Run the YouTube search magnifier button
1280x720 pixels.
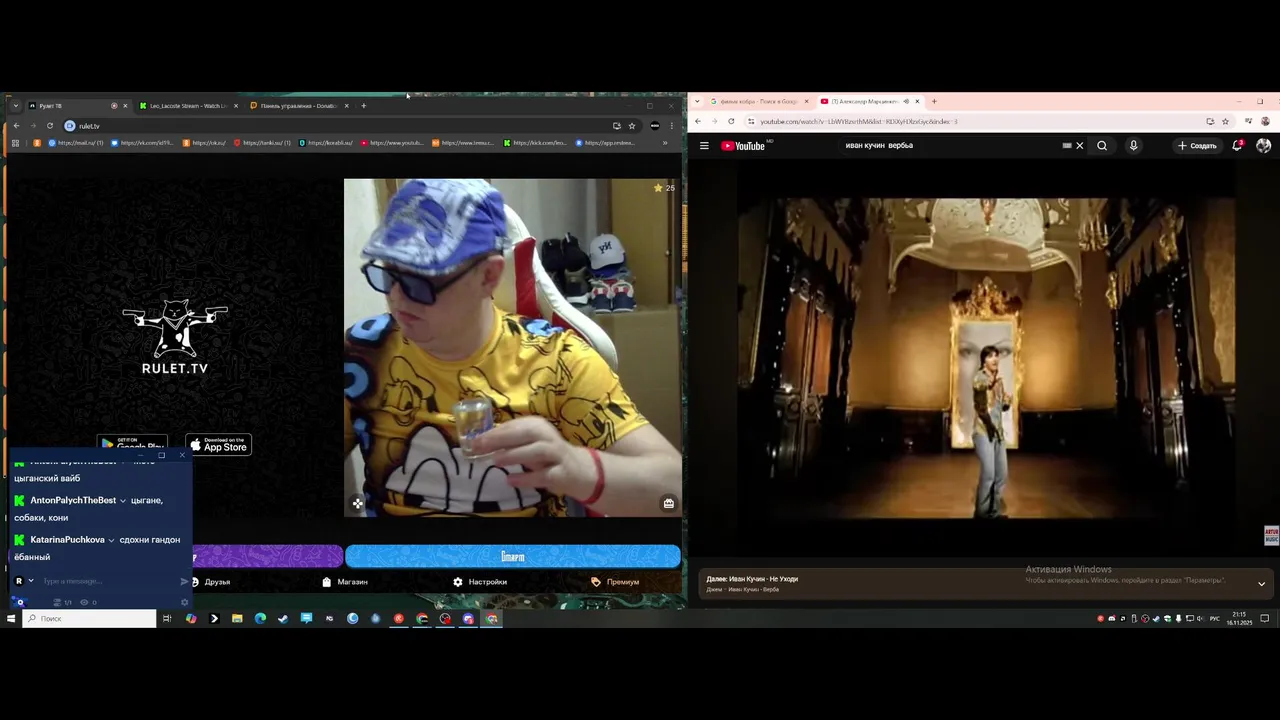[1102, 145]
